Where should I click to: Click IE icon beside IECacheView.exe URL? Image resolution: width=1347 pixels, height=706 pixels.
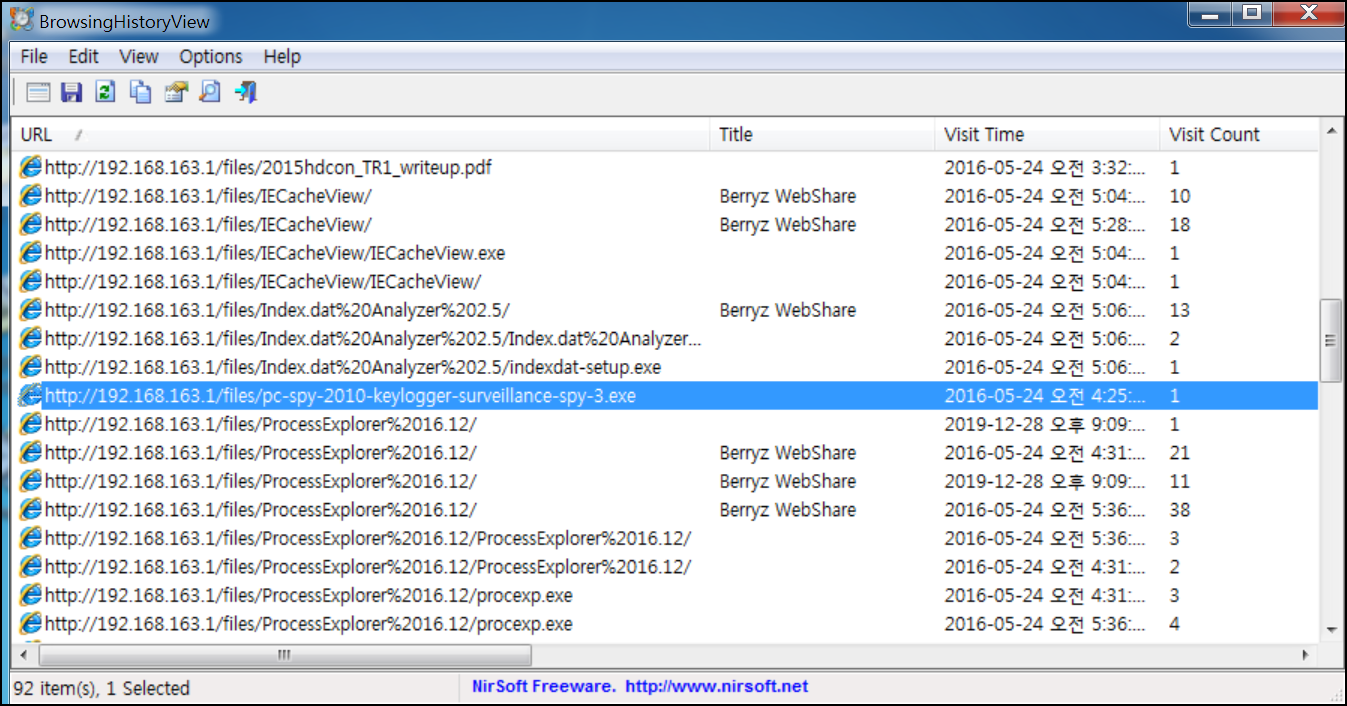click(x=32, y=253)
